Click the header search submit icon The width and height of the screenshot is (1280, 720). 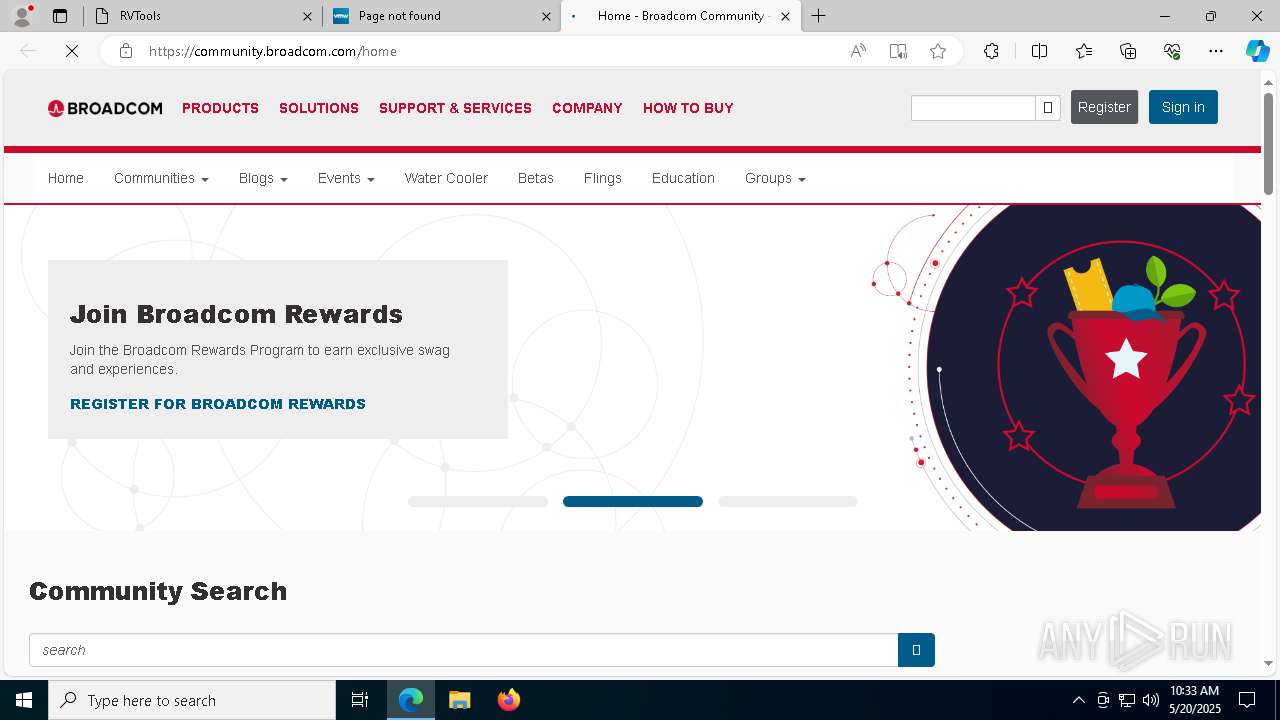point(1048,107)
